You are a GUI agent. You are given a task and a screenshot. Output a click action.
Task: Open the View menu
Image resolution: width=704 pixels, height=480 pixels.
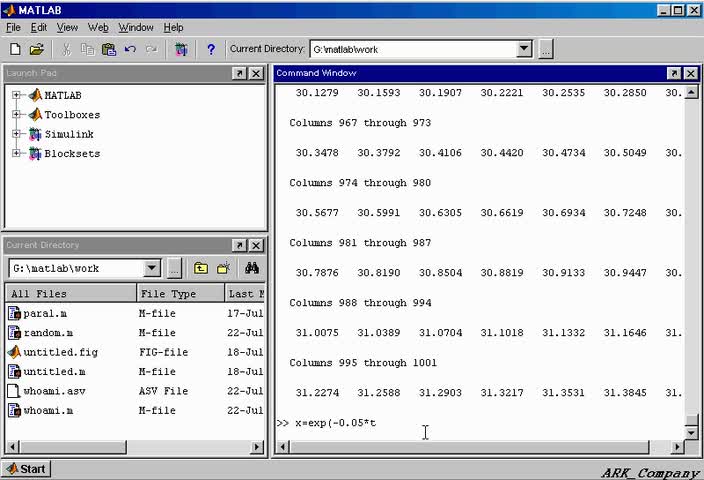[67, 28]
